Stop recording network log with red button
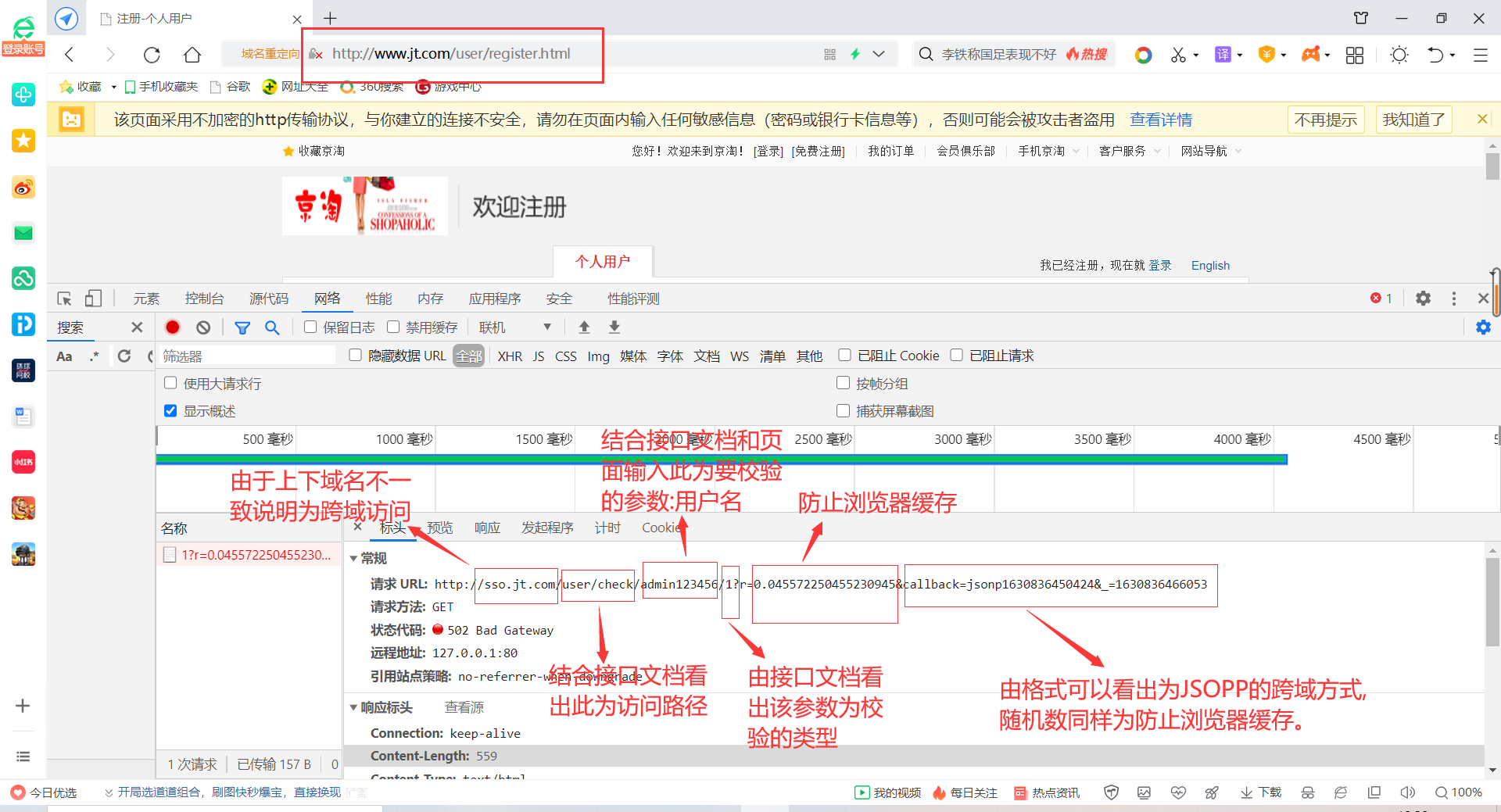The height and width of the screenshot is (812, 1501). point(173,327)
